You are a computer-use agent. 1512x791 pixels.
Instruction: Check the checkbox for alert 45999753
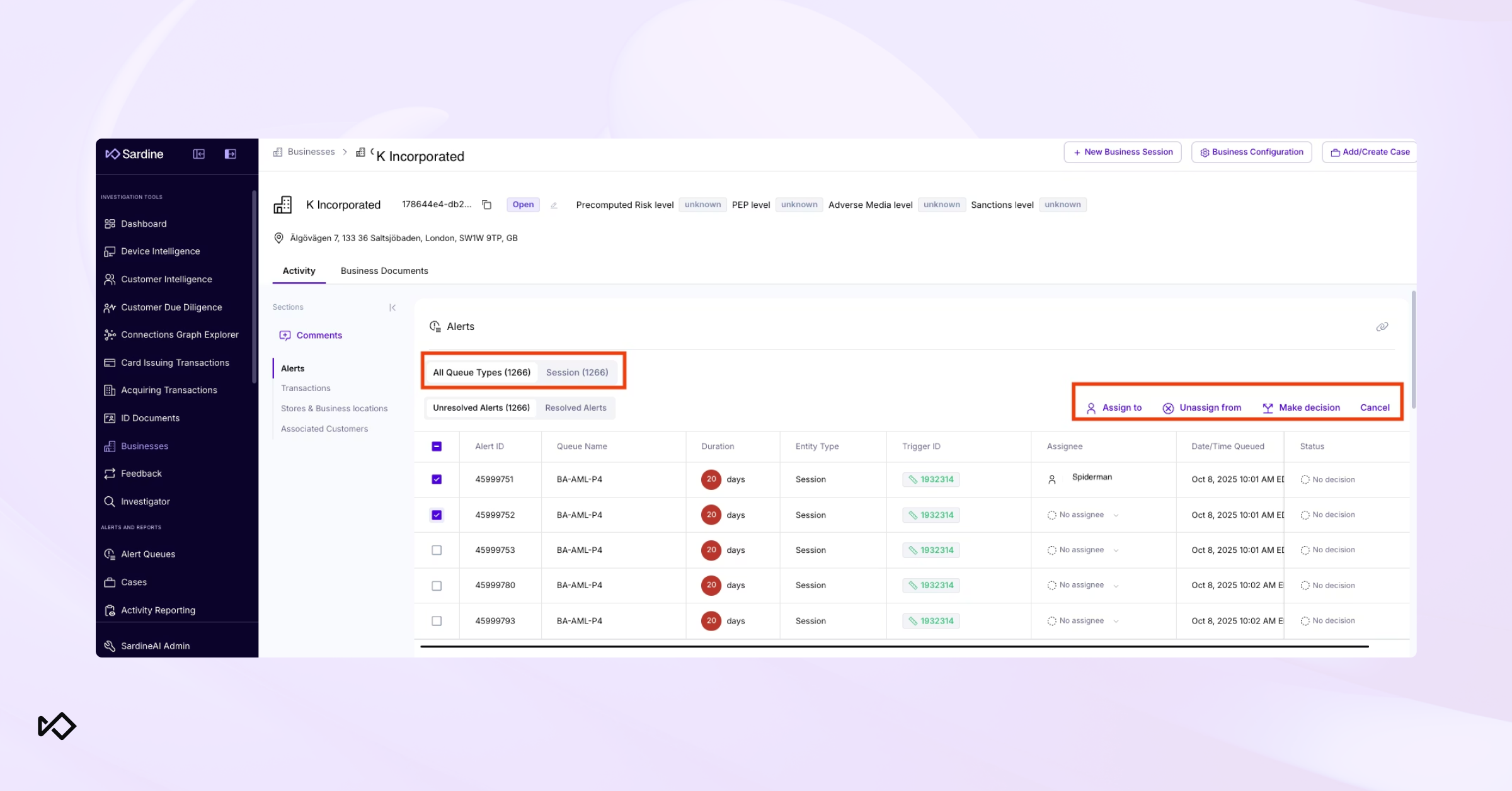click(x=437, y=550)
